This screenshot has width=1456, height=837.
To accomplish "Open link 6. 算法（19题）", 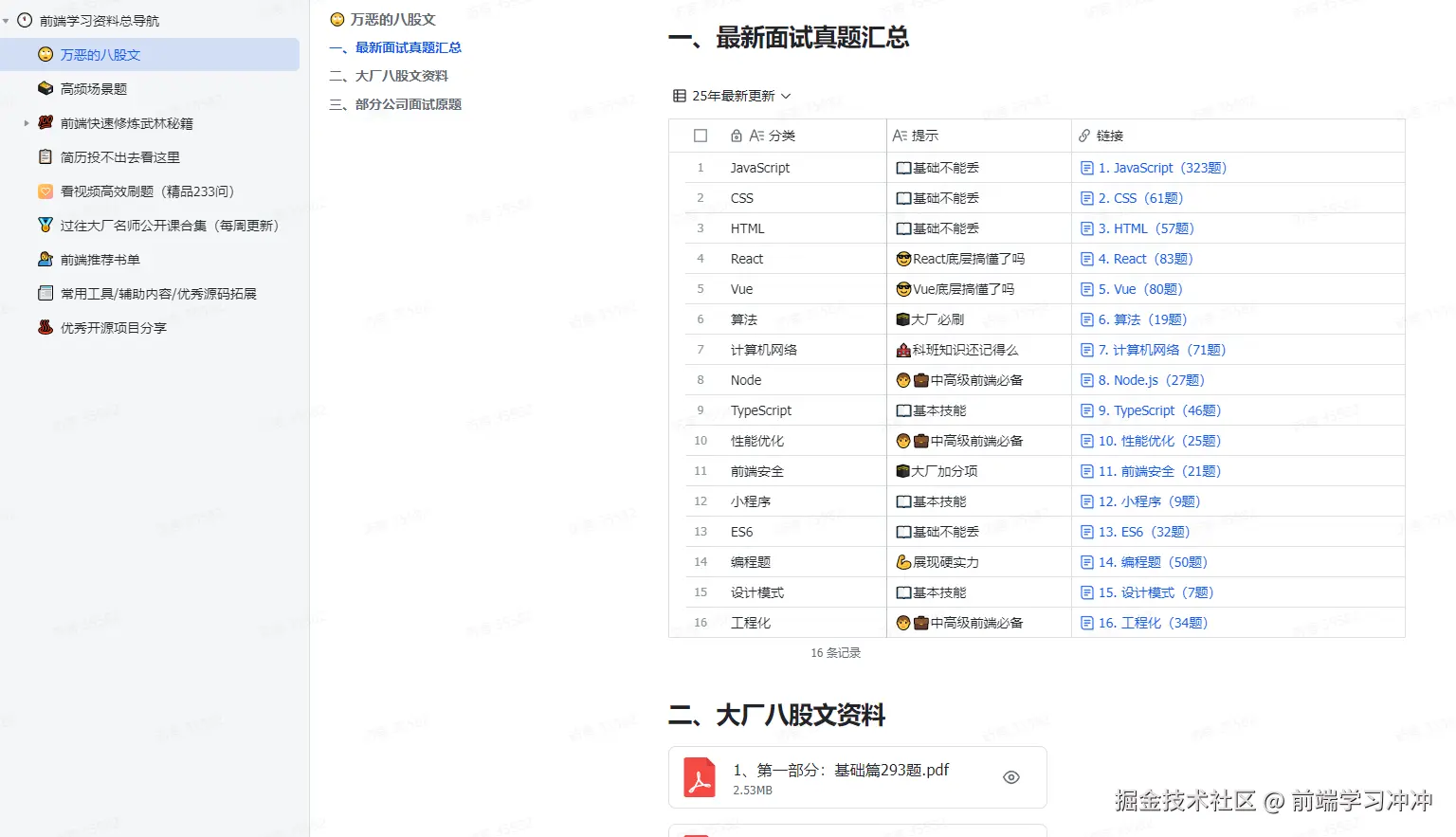I will tap(1142, 319).
